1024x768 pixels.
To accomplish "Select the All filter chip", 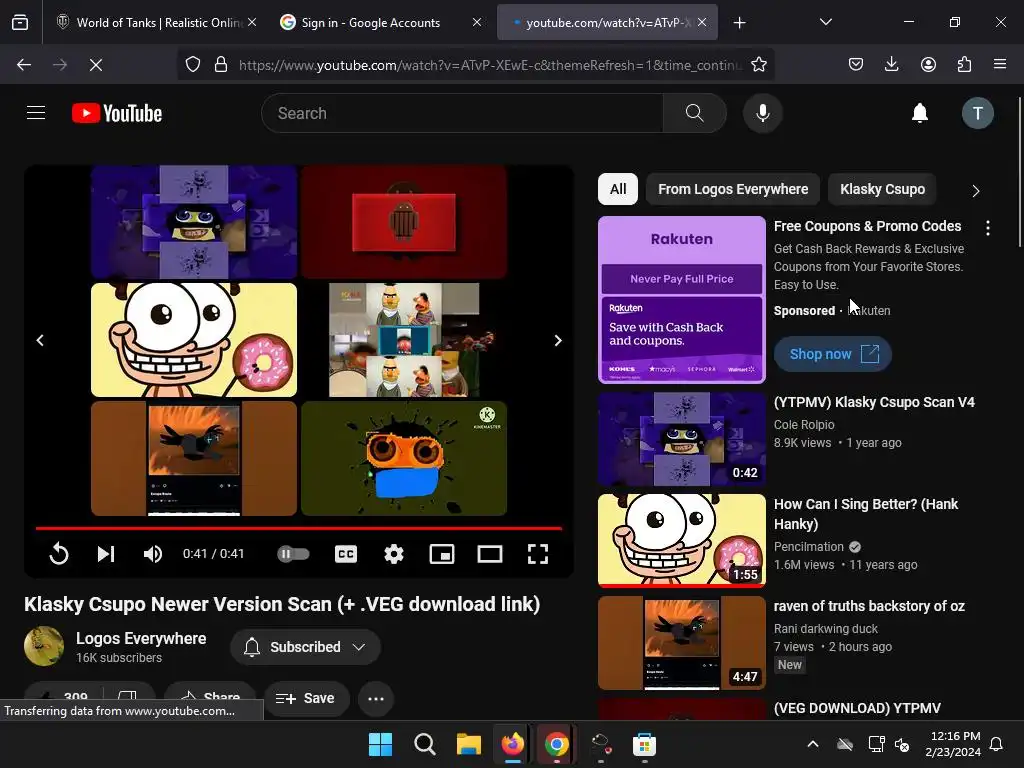I will coord(618,189).
